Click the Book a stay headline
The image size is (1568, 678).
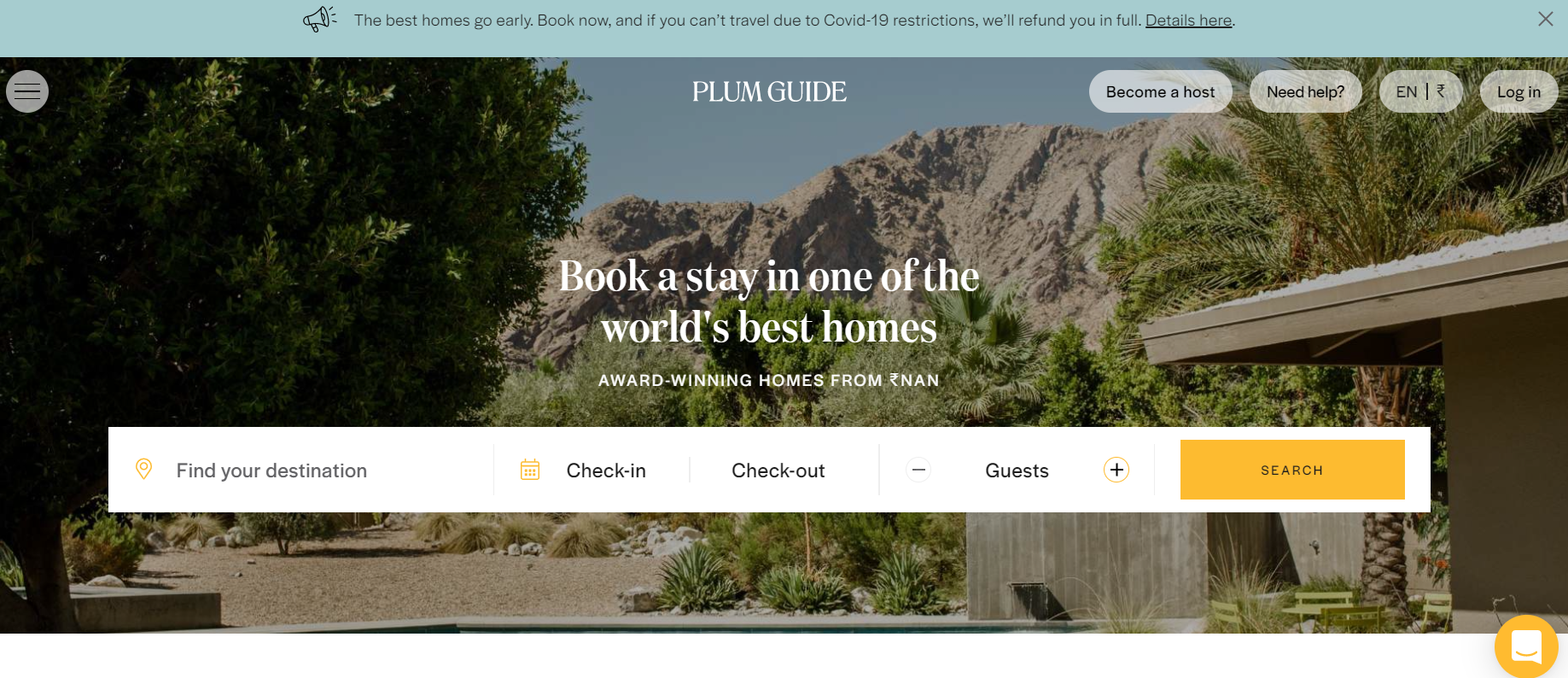pos(769,301)
